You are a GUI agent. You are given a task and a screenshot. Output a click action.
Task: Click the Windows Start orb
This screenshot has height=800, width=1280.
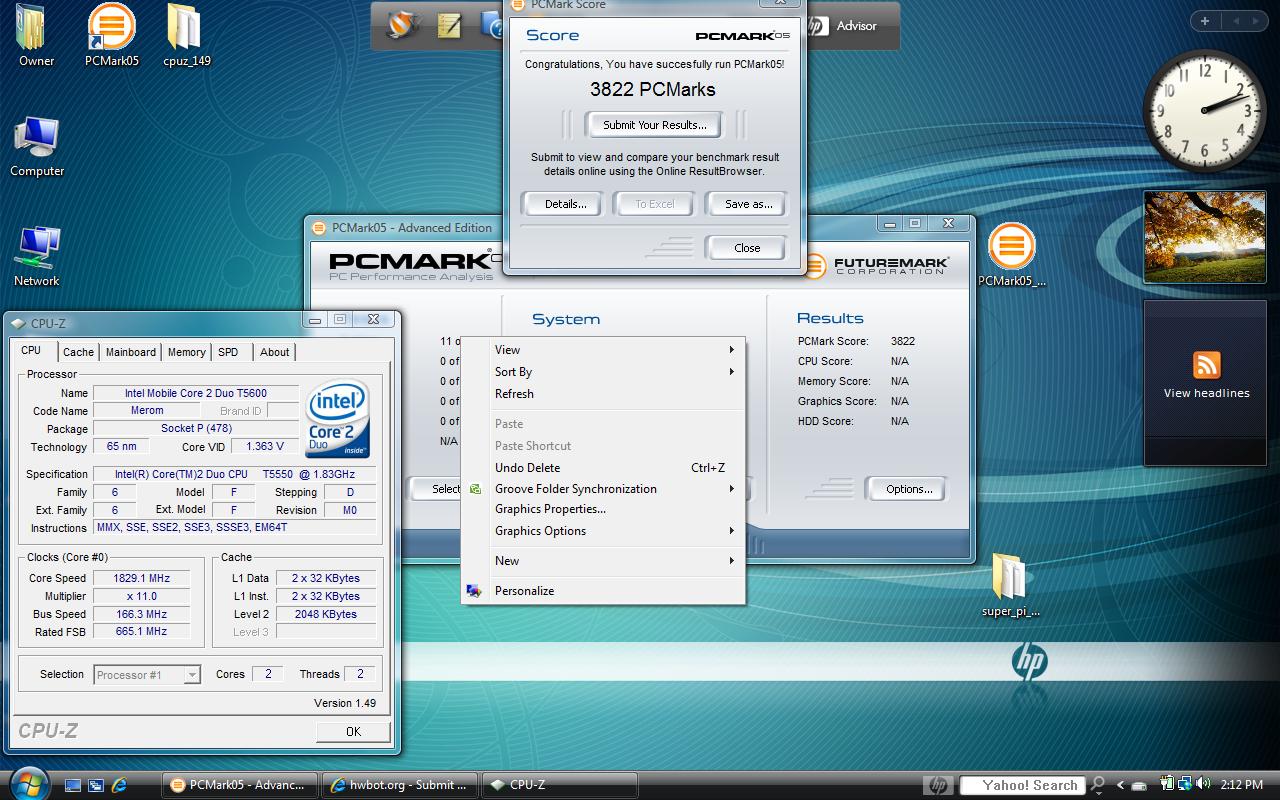point(27,783)
